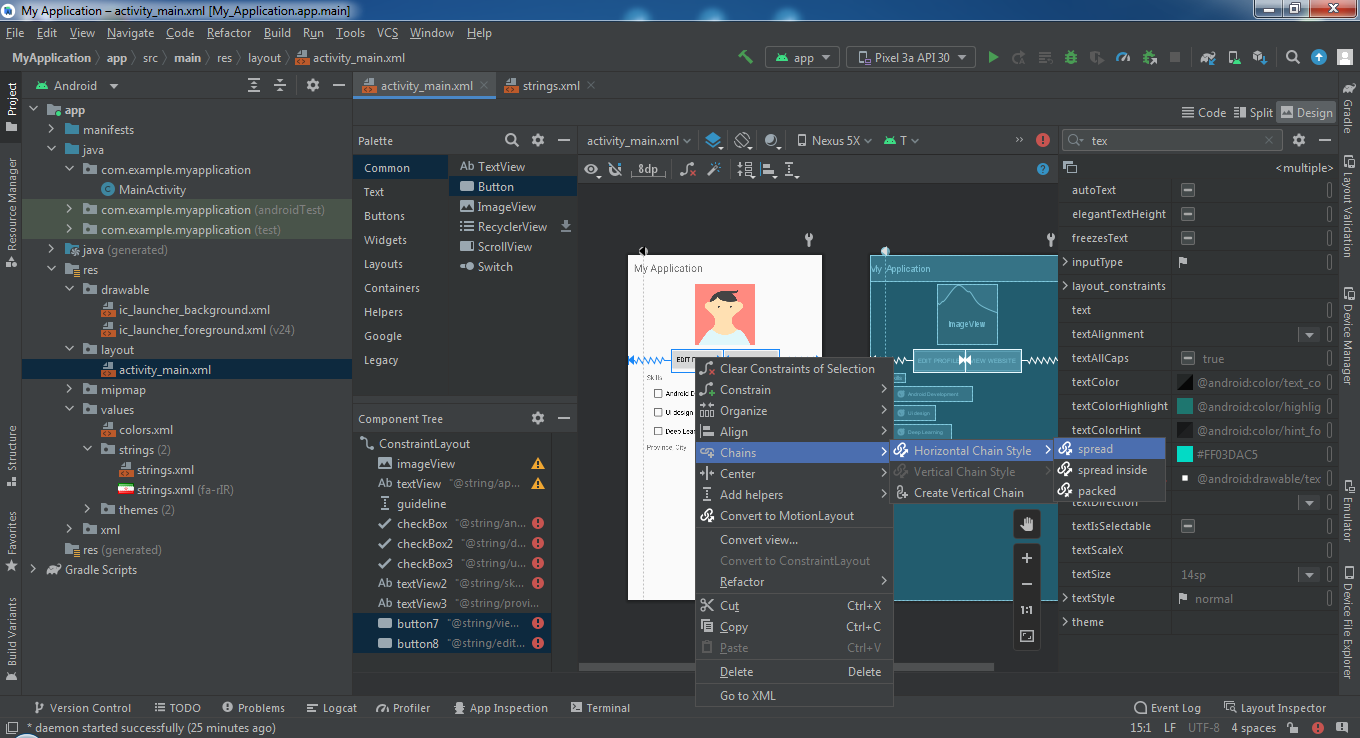Open the textSize dropdown arrow
The image size is (1360, 738).
1308,575
